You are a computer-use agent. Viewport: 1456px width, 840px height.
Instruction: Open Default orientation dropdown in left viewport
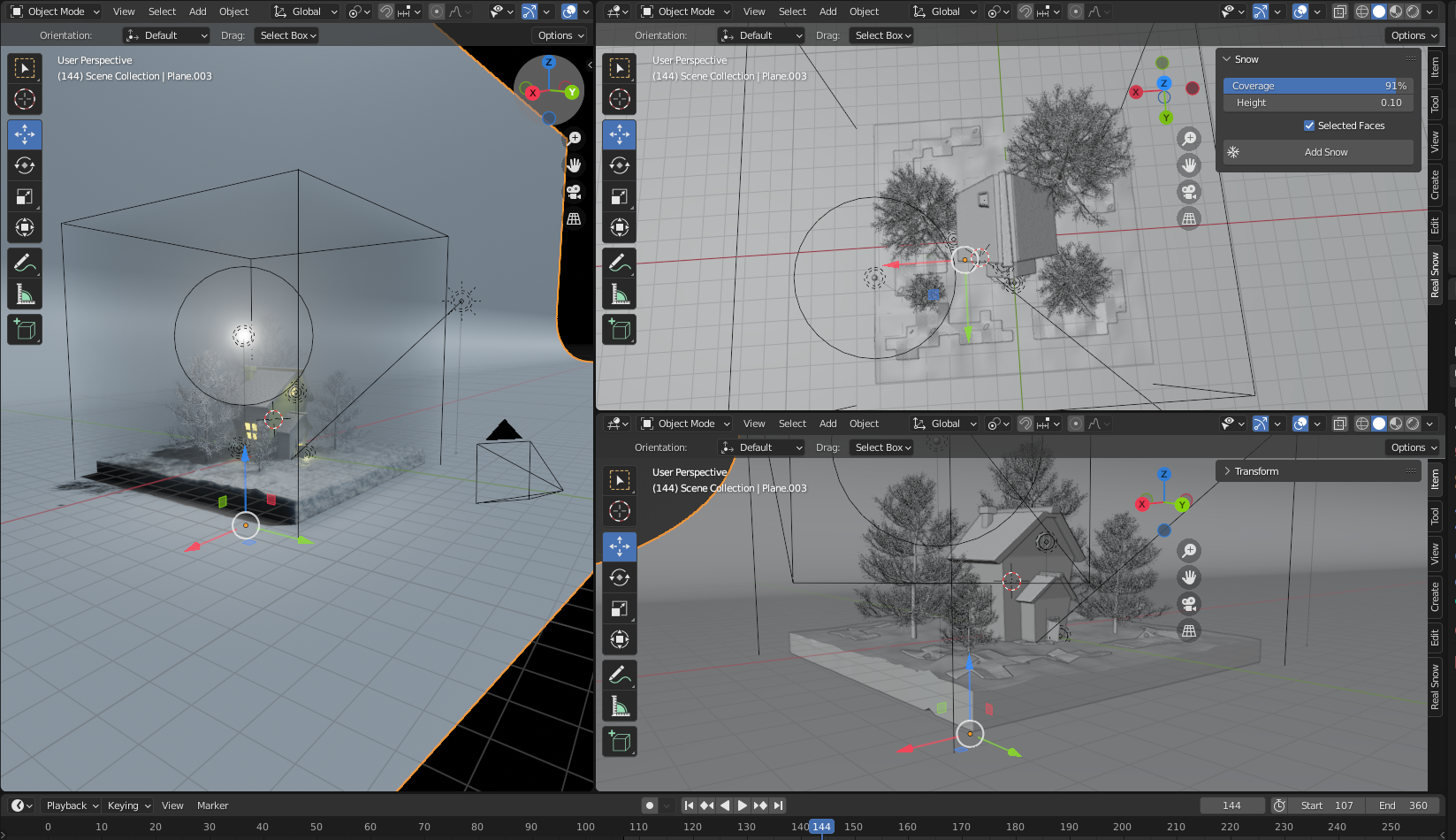pyautogui.click(x=166, y=35)
